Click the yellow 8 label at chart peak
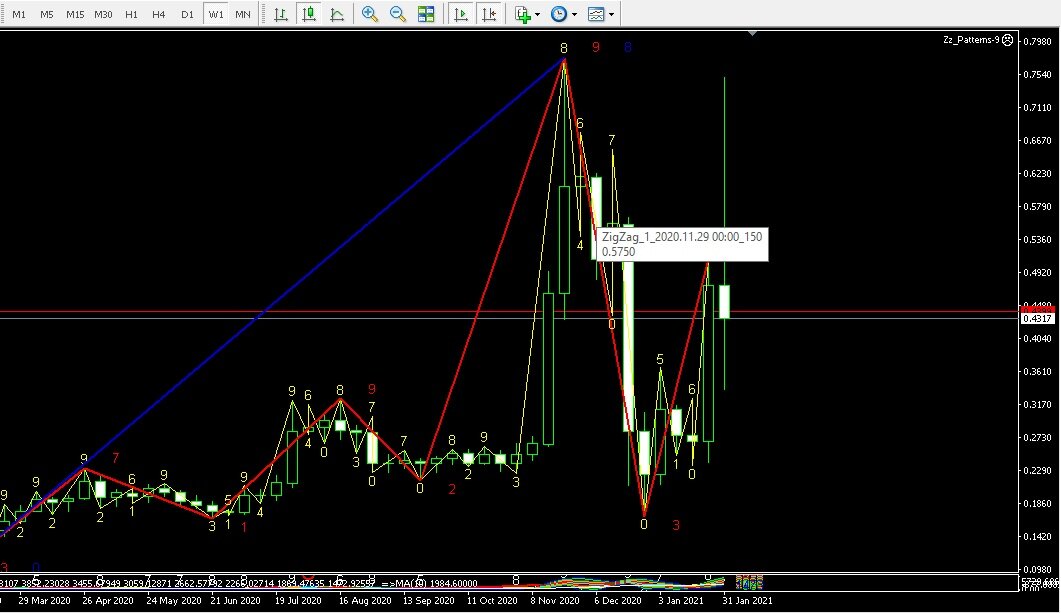 click(564, 48)
